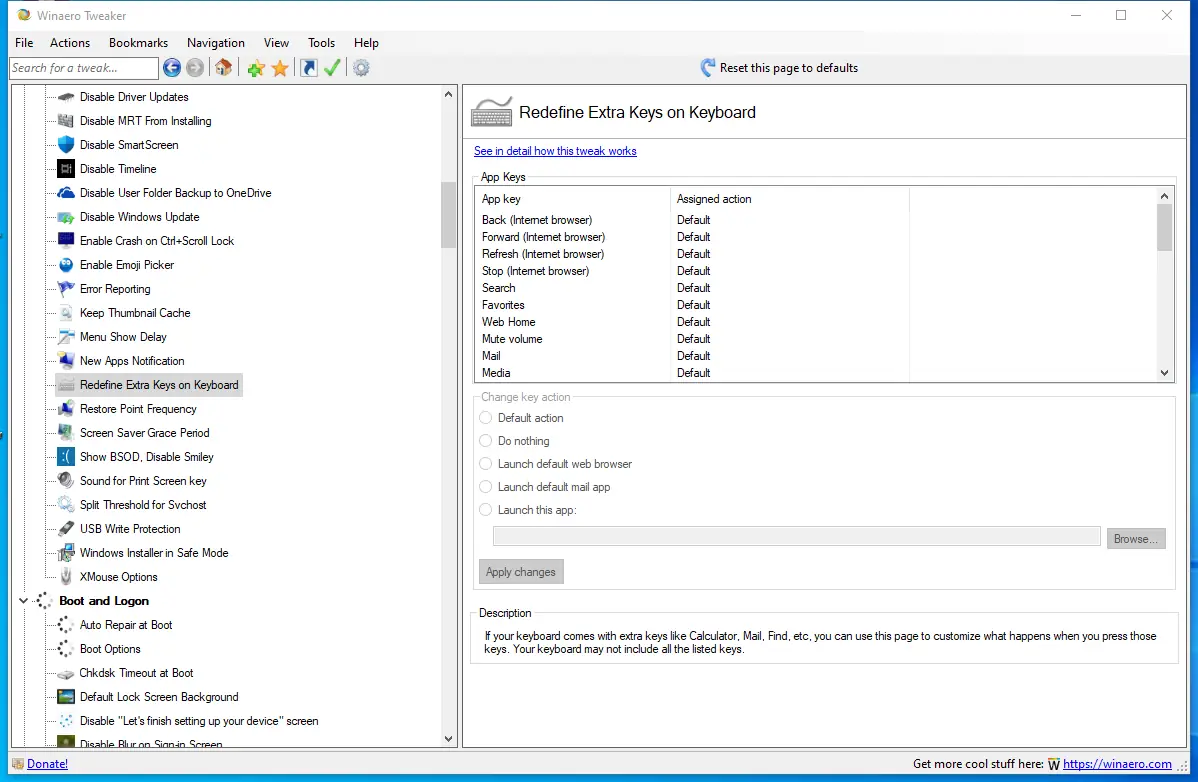Click the Disable Driver Updates icon

(x=66, y=97)
